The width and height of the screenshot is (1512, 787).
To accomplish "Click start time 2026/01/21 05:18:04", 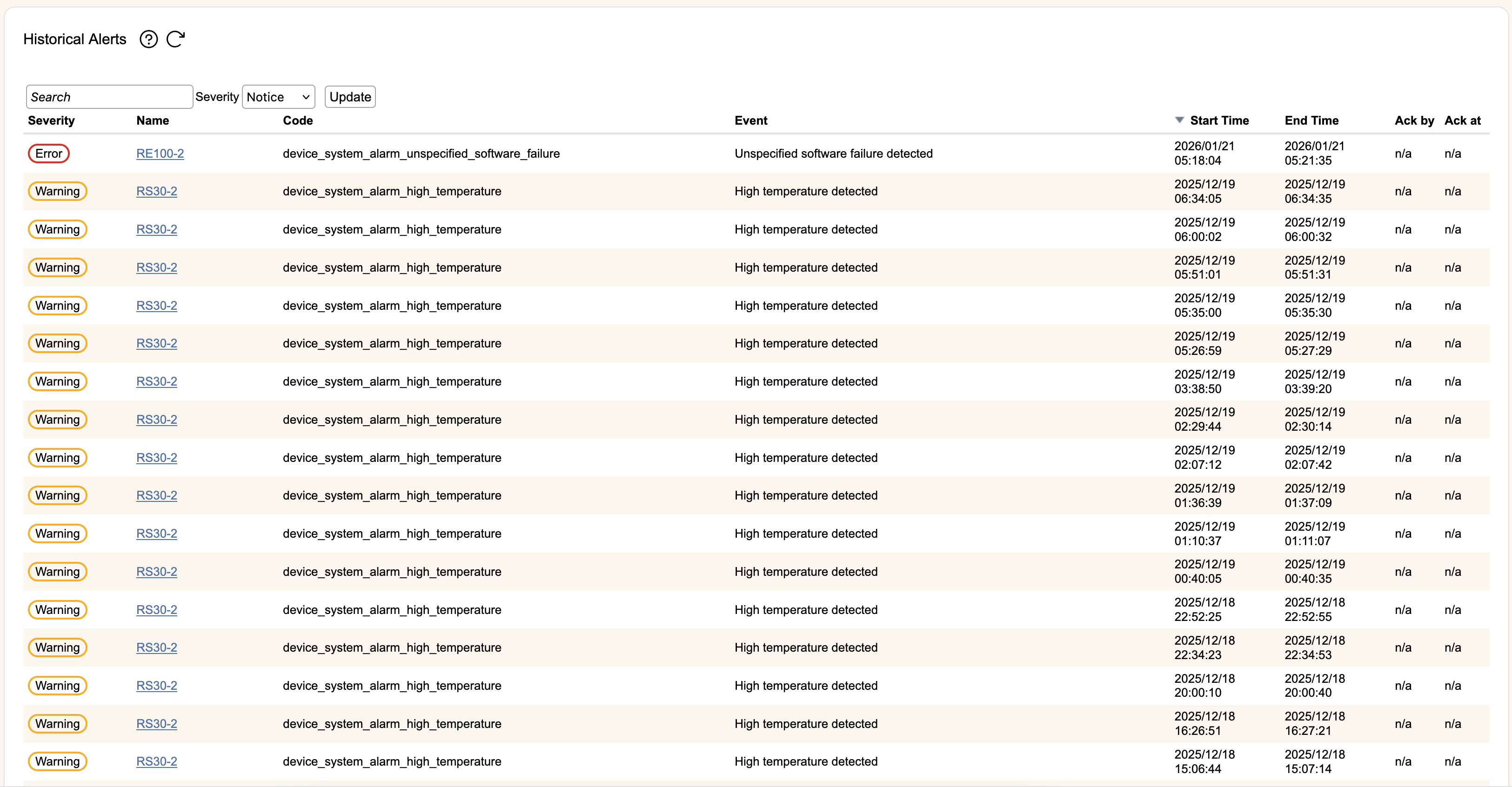I will click(1204, 153).
